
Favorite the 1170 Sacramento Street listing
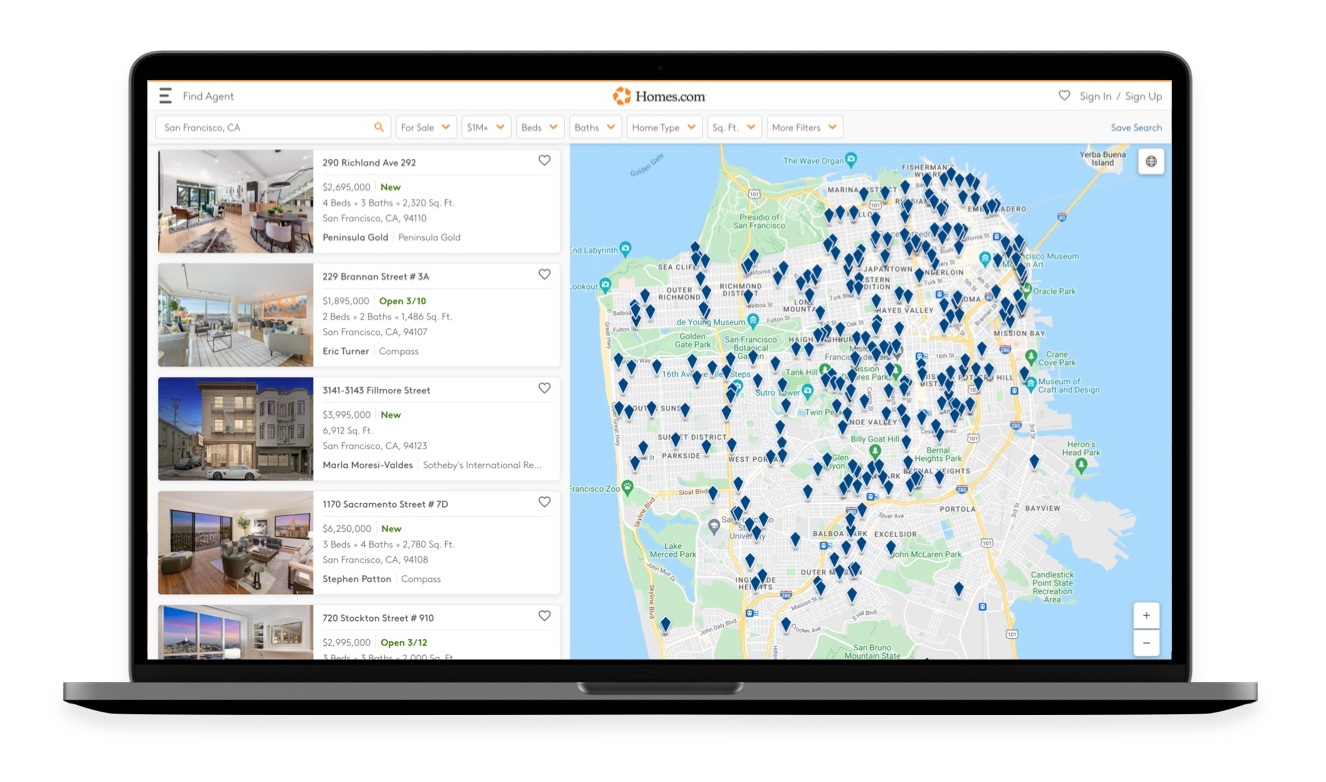coord(544,502)
